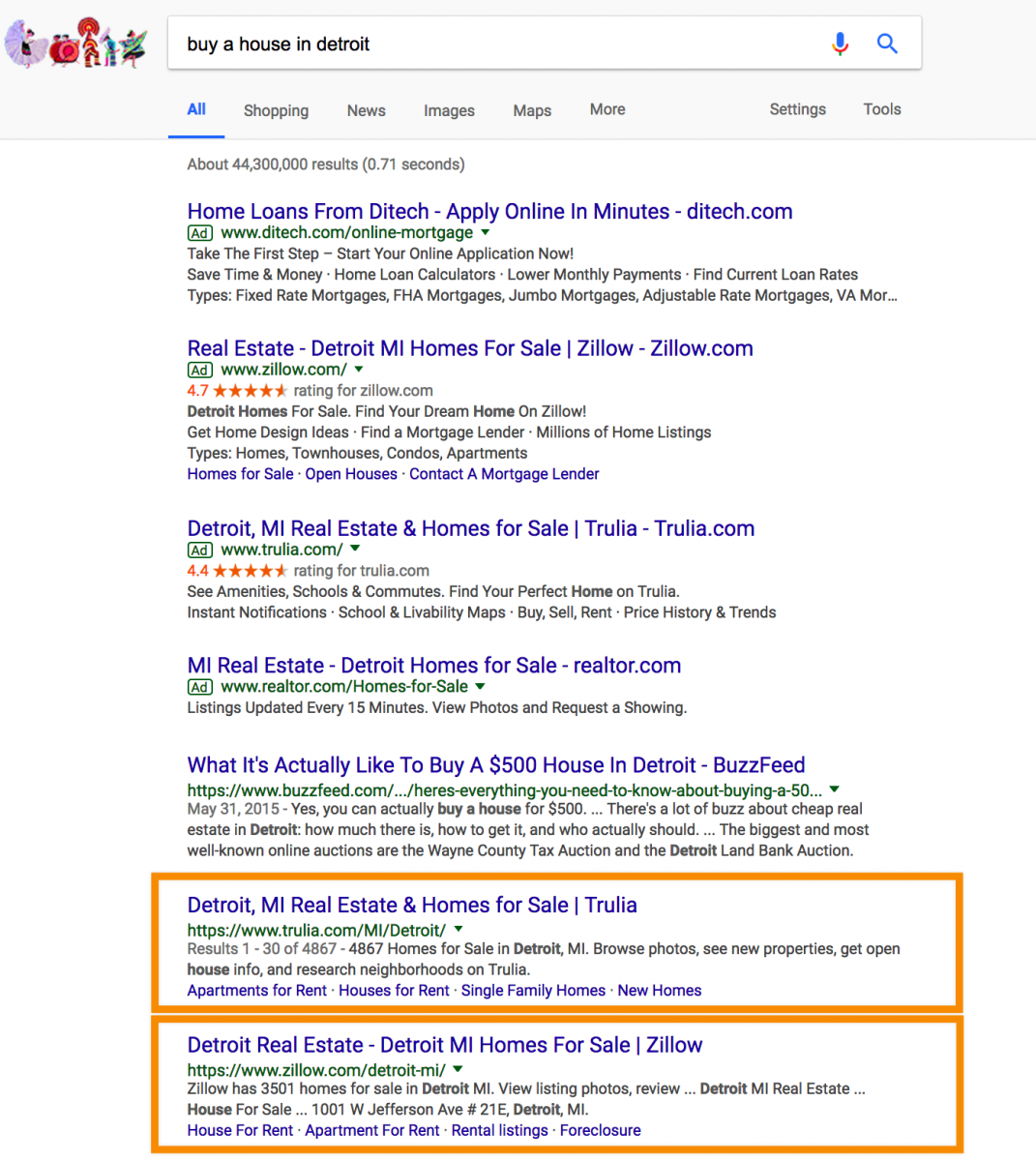1036x1161 pixels.
Task: Open the Trulia.com ad result title
Action: coord(471,528)
